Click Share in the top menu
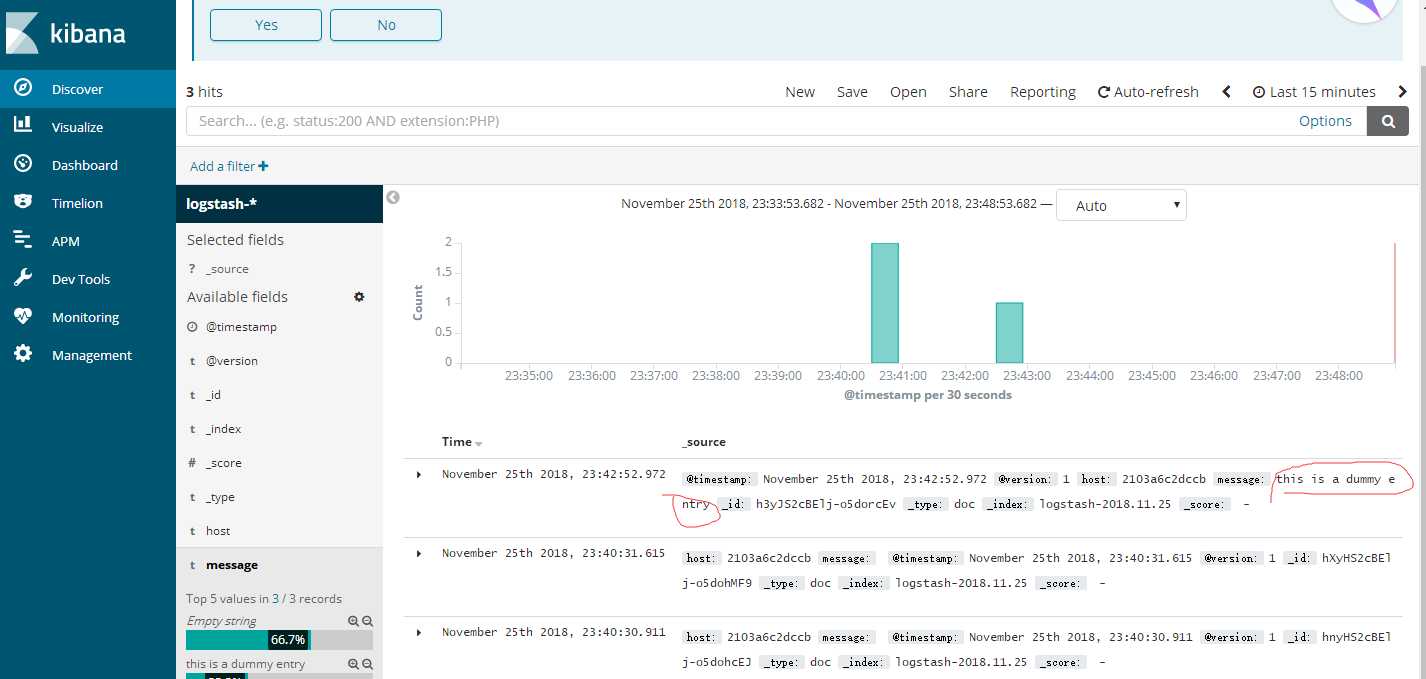Screen dimensions: 1426x679 click(x=968, y=92)
